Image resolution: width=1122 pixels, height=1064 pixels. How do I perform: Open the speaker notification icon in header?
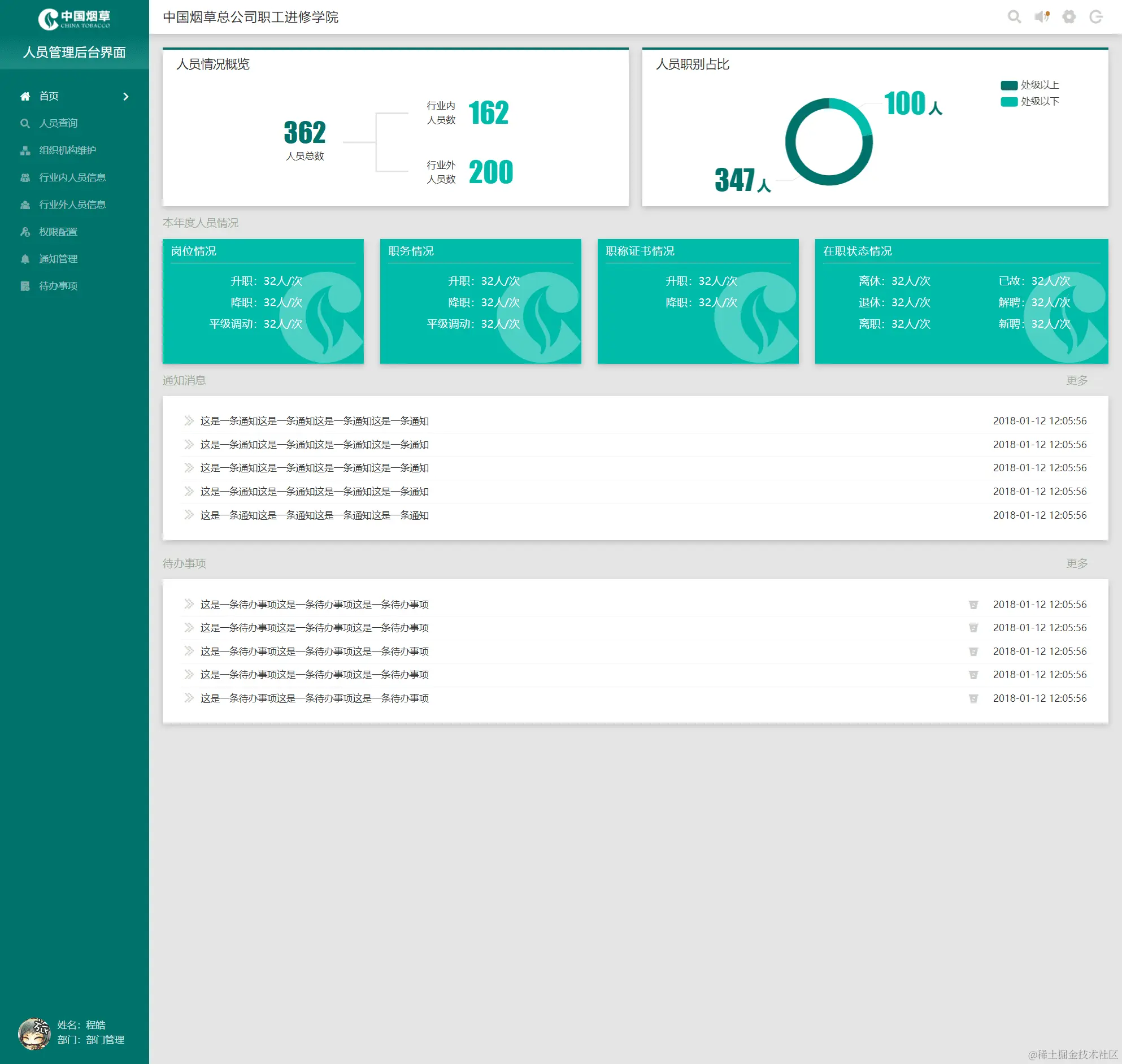coord(1041,17)
